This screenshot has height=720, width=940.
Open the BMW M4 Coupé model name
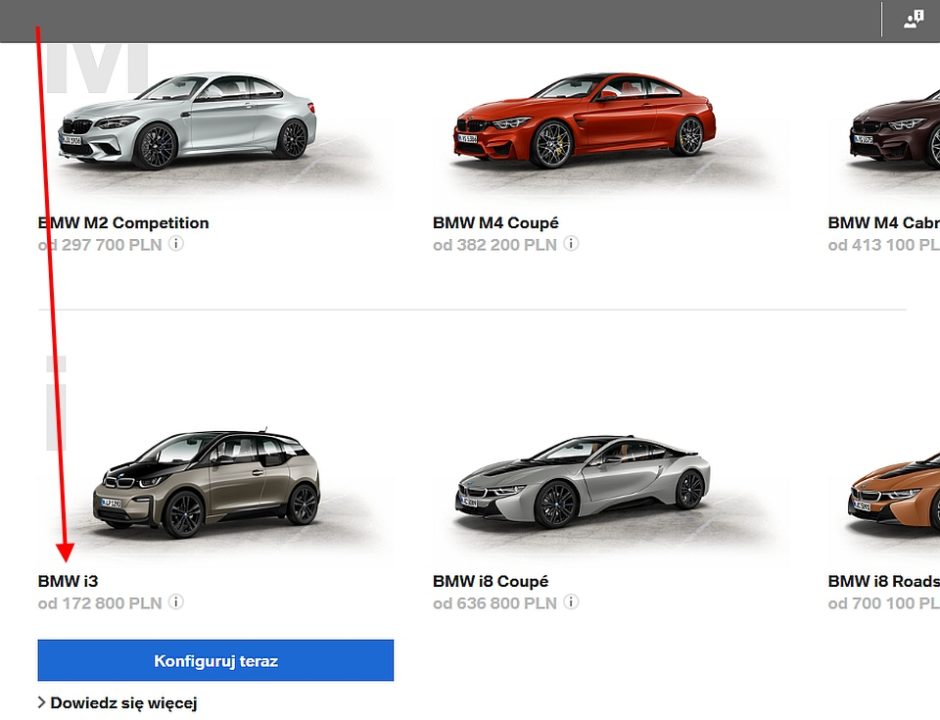[496, 223]
